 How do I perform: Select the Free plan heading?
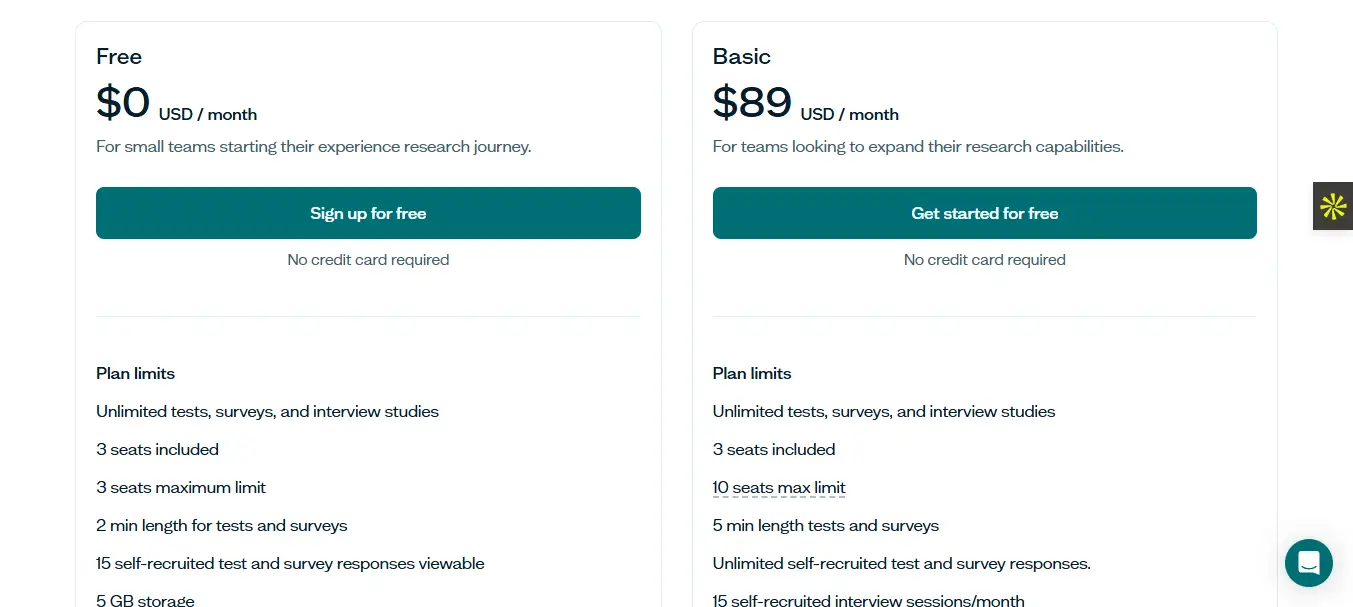[119, 56]
